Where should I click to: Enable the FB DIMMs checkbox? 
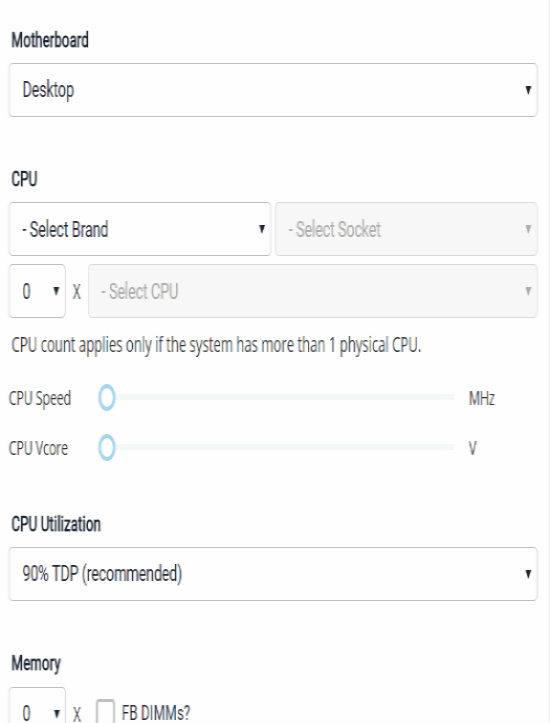105,712
